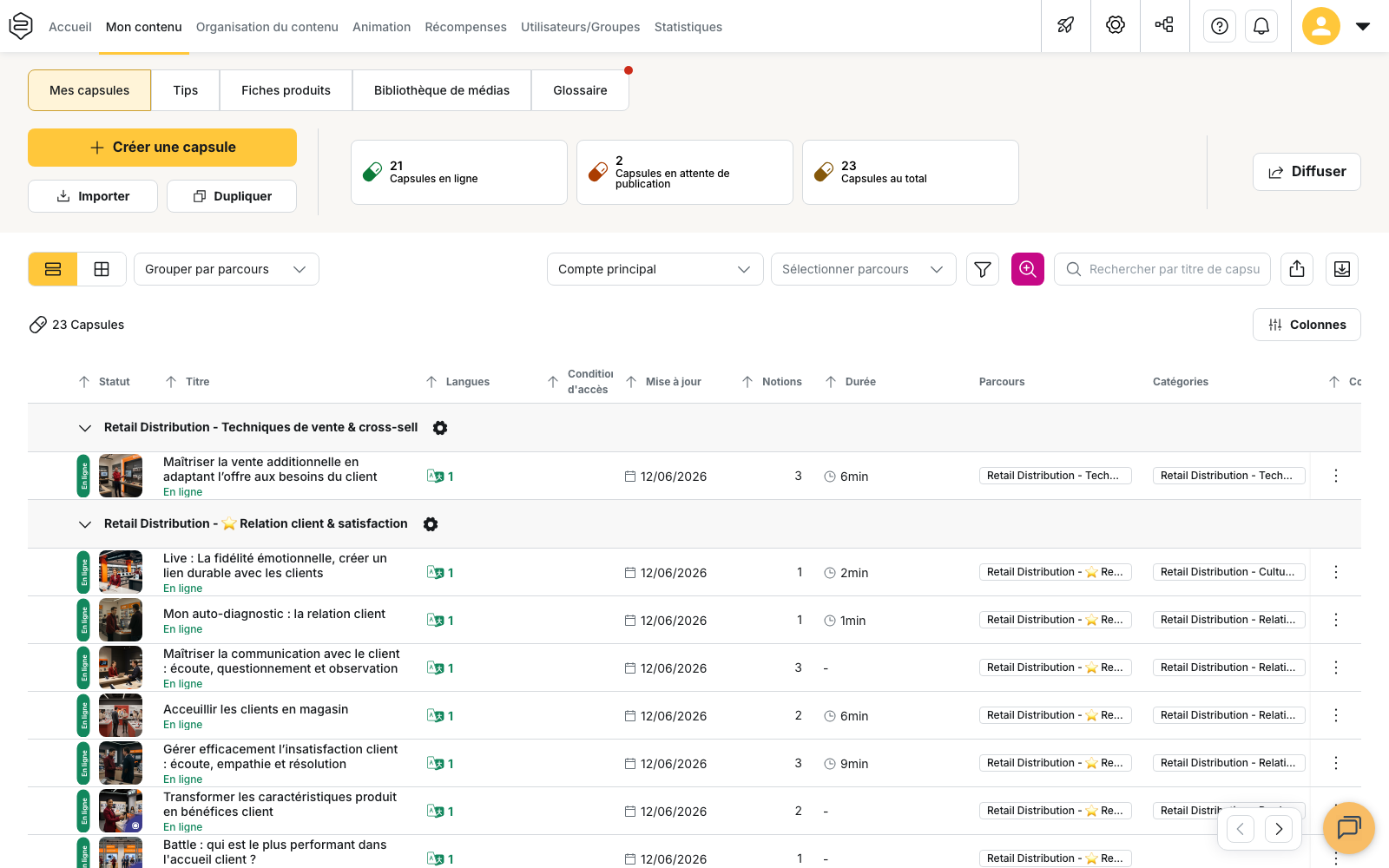Open the organization tree icon
The width and height of the screenshot is (1389, 868).
(1164, 25)
